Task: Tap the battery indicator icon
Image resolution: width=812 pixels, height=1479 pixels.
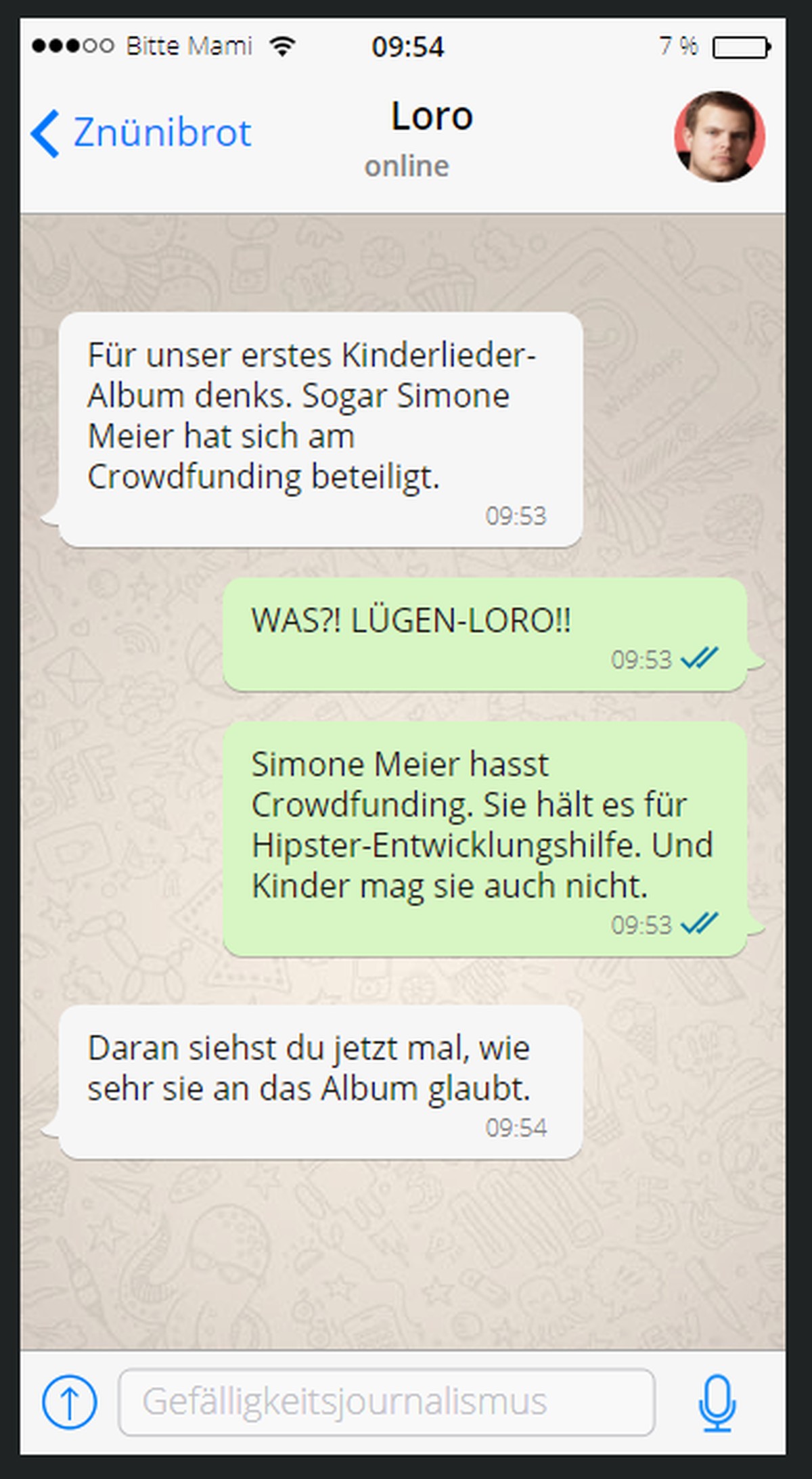Action: [742, 47]
